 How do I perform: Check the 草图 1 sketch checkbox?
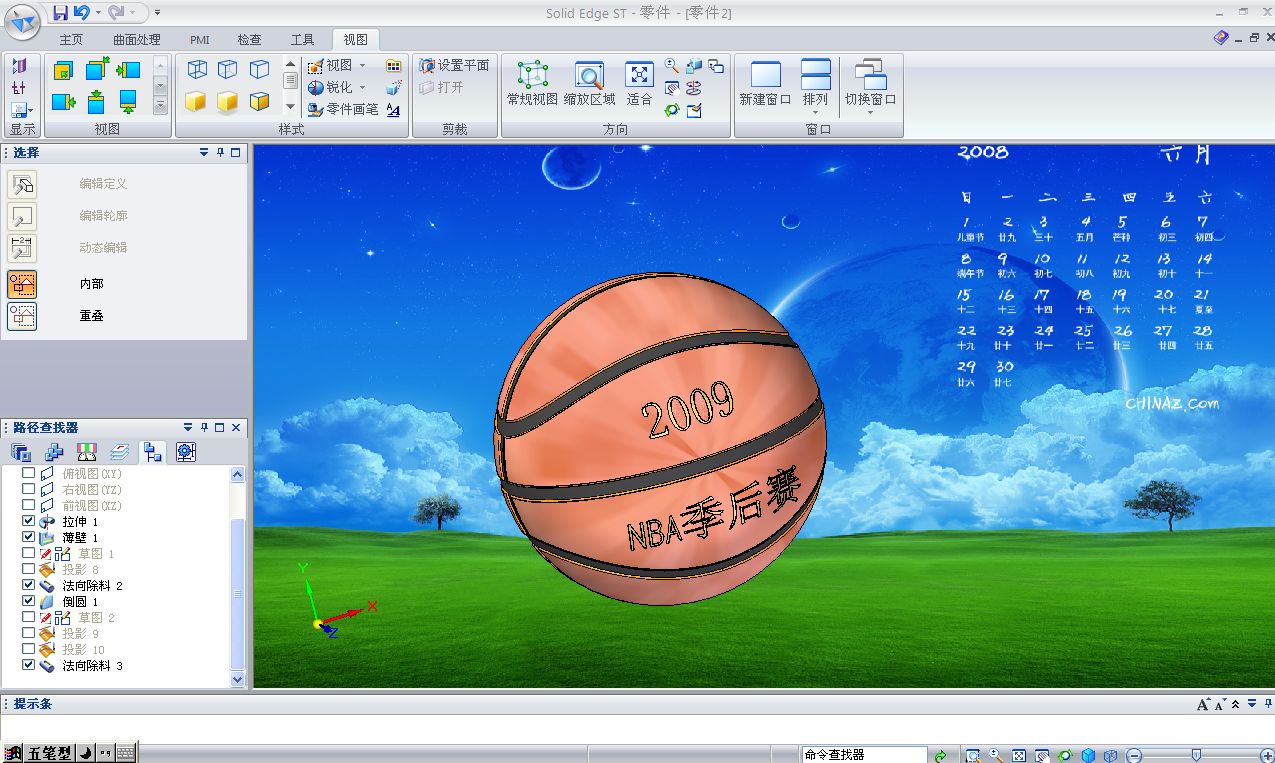click(x=28, y=554)
